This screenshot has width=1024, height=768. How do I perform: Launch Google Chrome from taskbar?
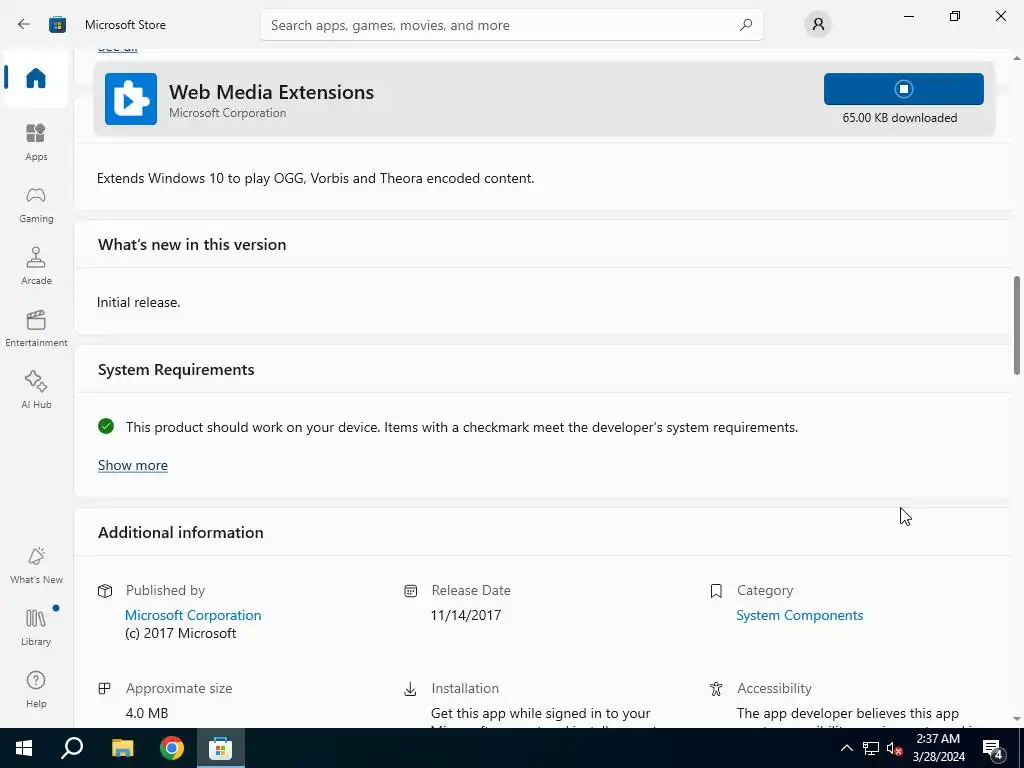[172, 748]
